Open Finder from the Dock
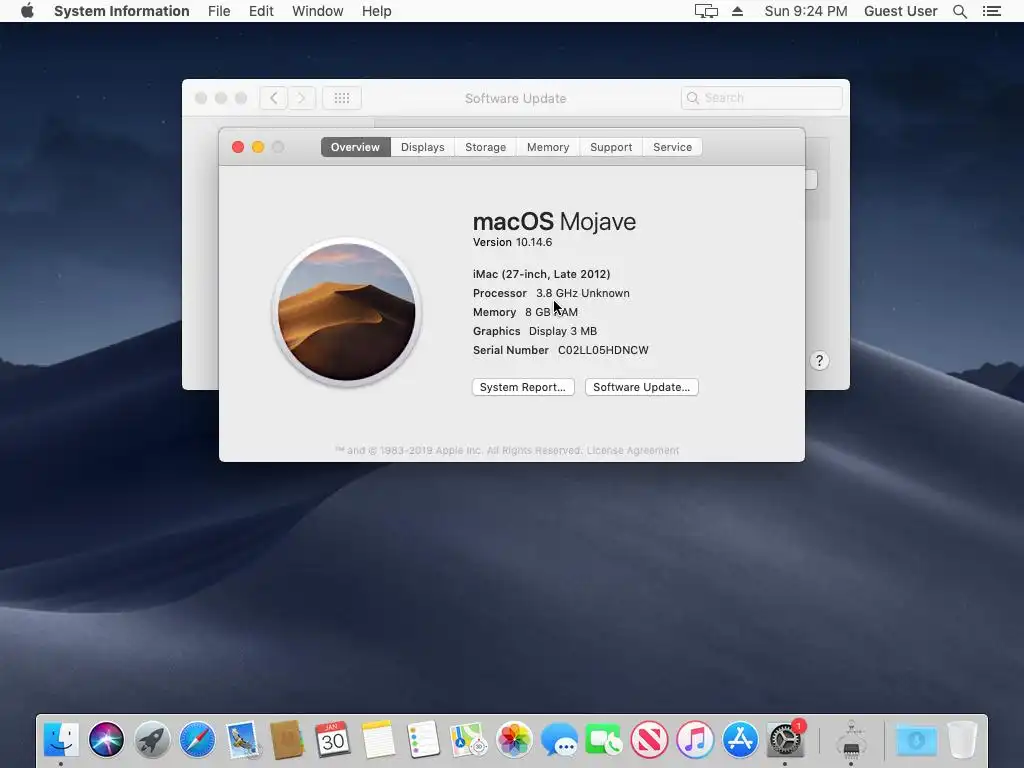The width and height of the screenshot is (1024, 768). [x=61, y=740]
